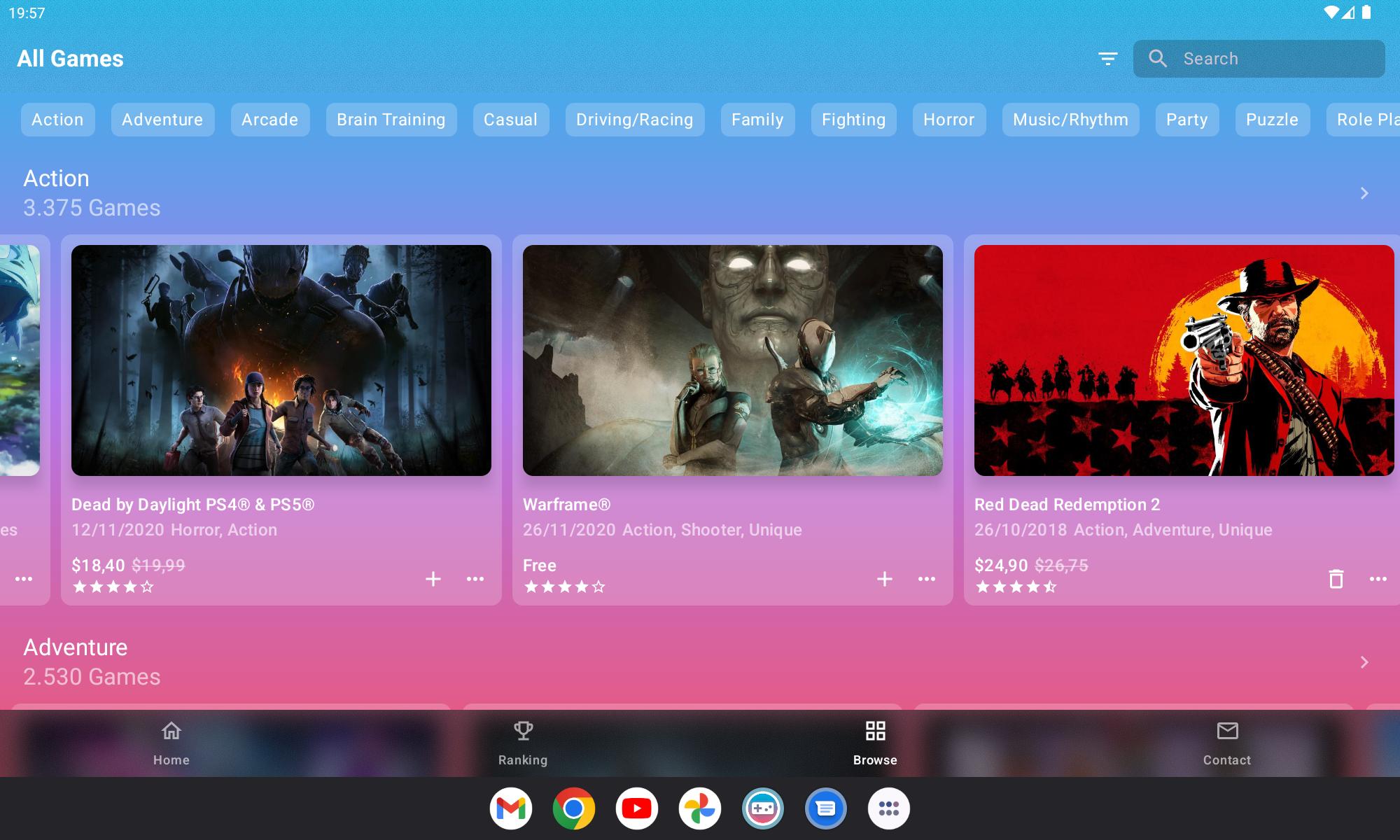This screenshot has width=1400, height=840.
Task: Select the Family genre chip
Action: pyautogui.click(x=757, y=120)
